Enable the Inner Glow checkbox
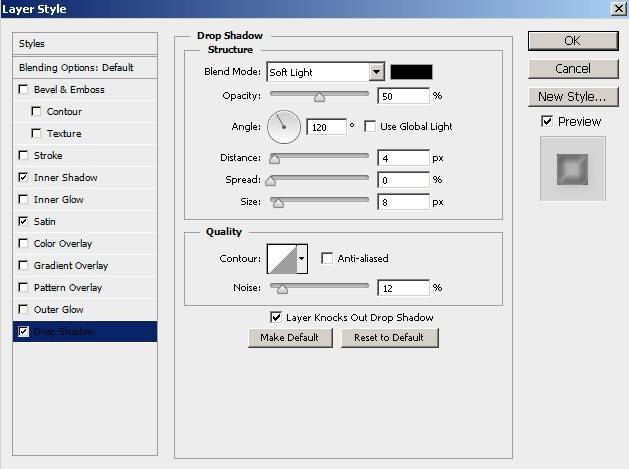Screen dimensions: 629x469 (x=23, y=199)
